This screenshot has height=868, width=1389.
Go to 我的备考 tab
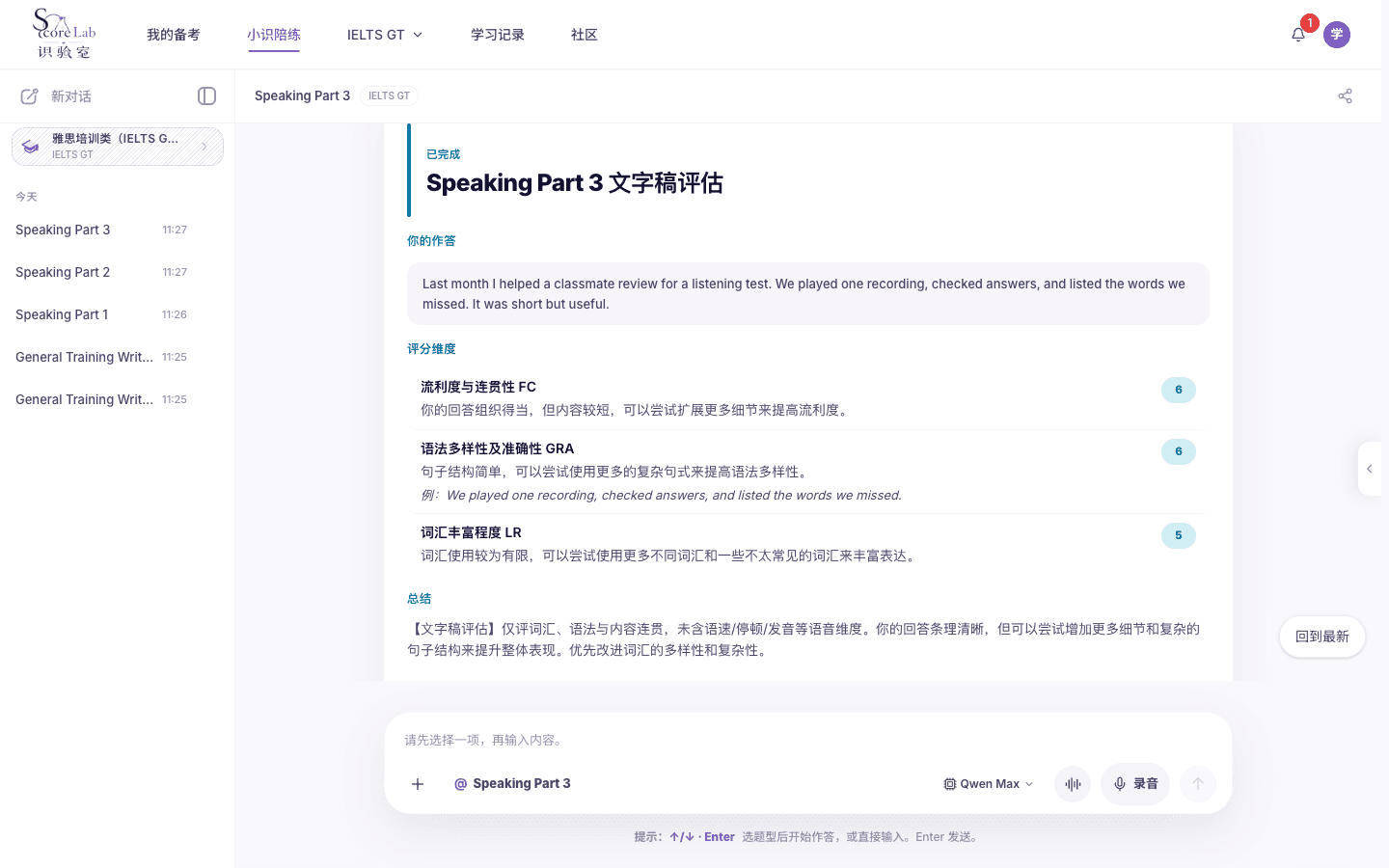tap(174, 35)
